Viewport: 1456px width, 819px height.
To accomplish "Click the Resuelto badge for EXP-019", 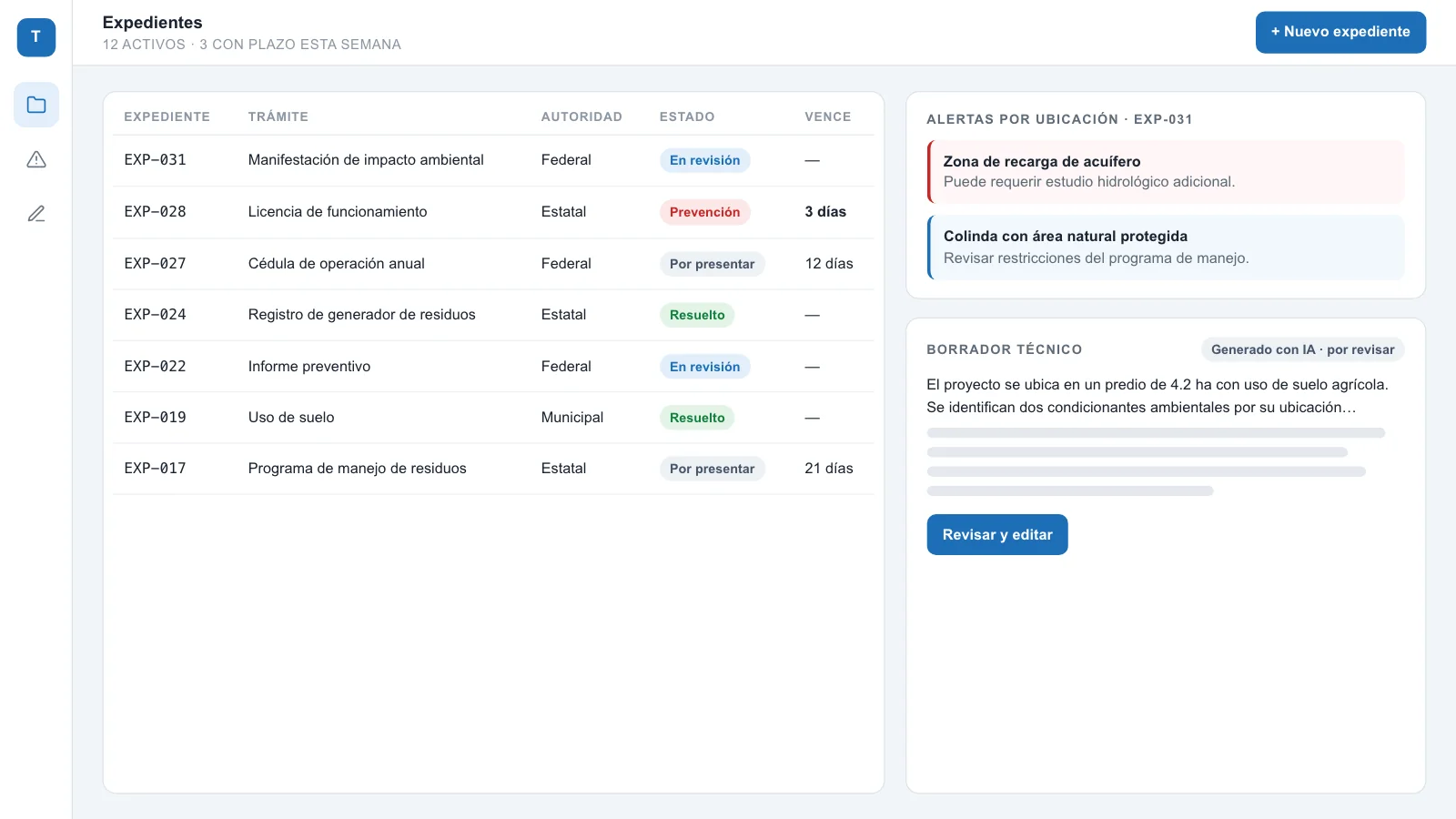I will (697, 418).
